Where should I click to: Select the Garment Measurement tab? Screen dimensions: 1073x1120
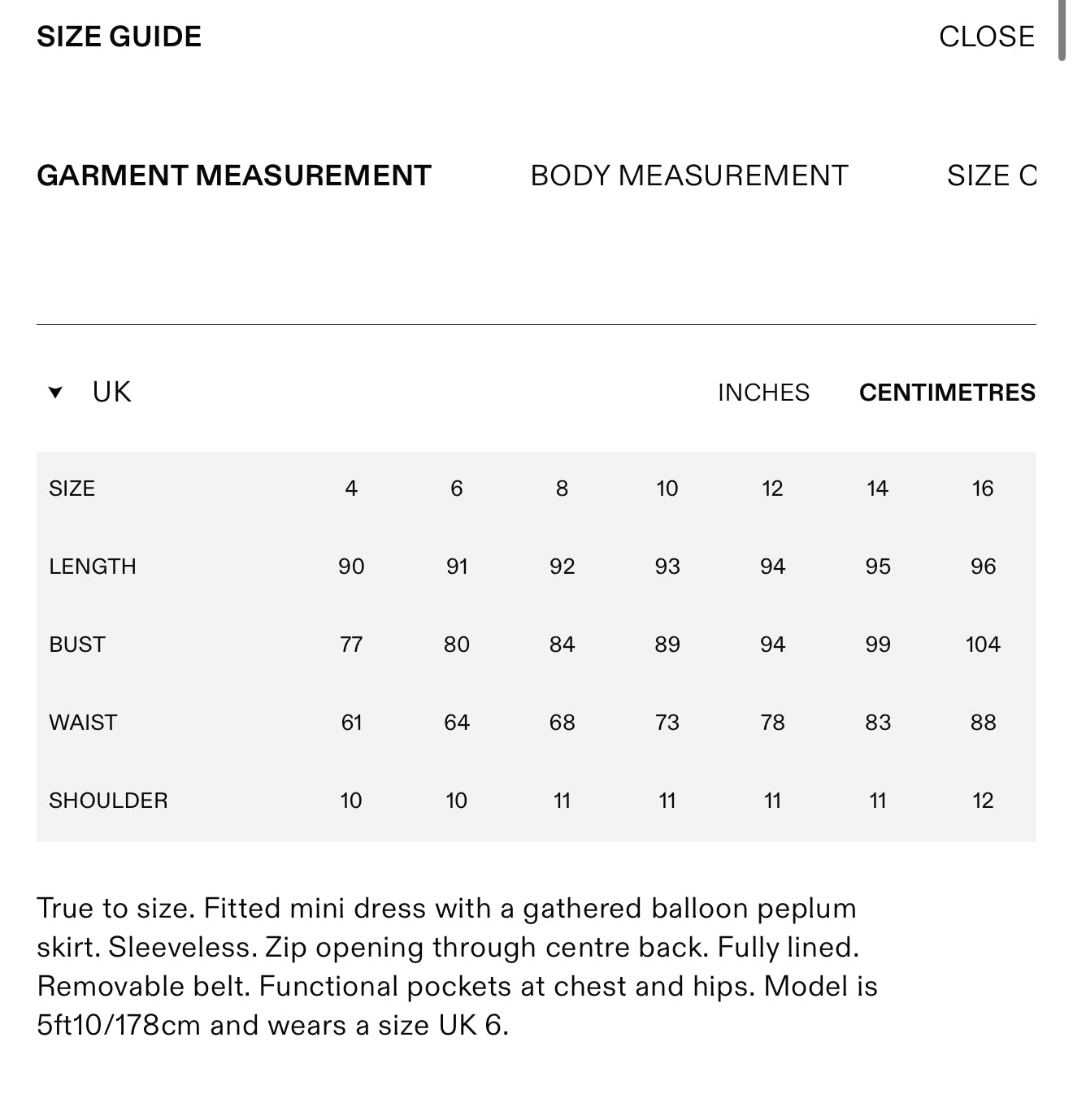(234, 176)
